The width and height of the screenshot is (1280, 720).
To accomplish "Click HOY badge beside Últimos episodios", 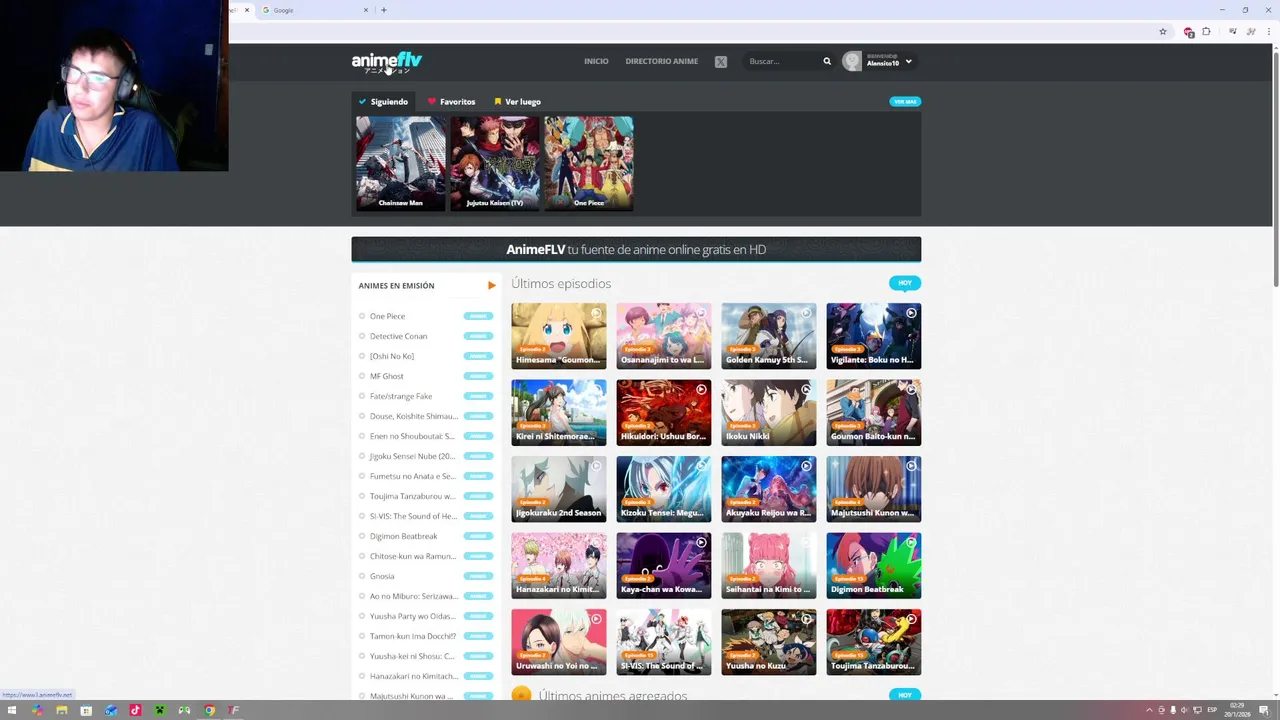I will coord(905,283).
